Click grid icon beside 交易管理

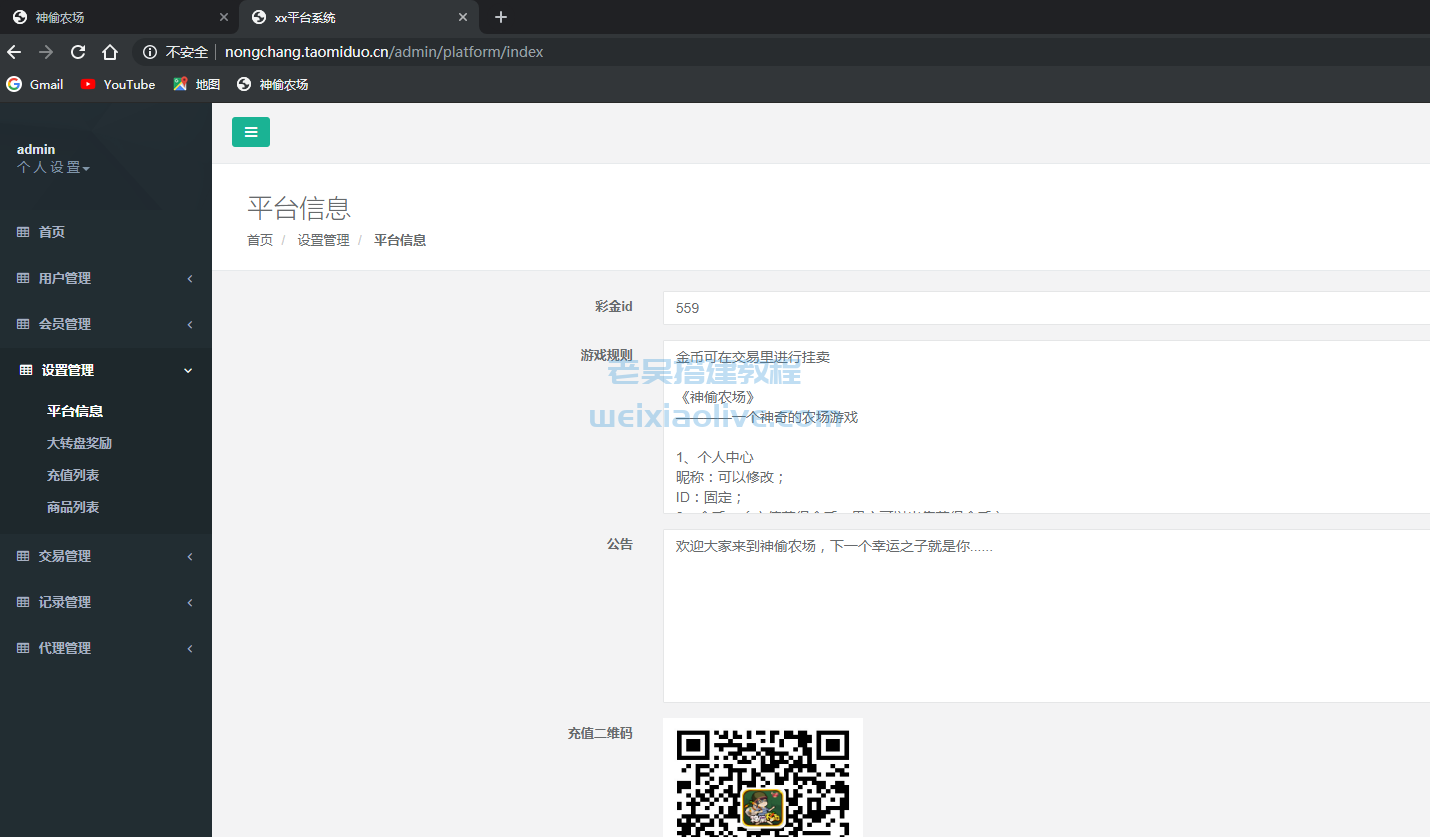pyautogui.click(x=23, y=556)
